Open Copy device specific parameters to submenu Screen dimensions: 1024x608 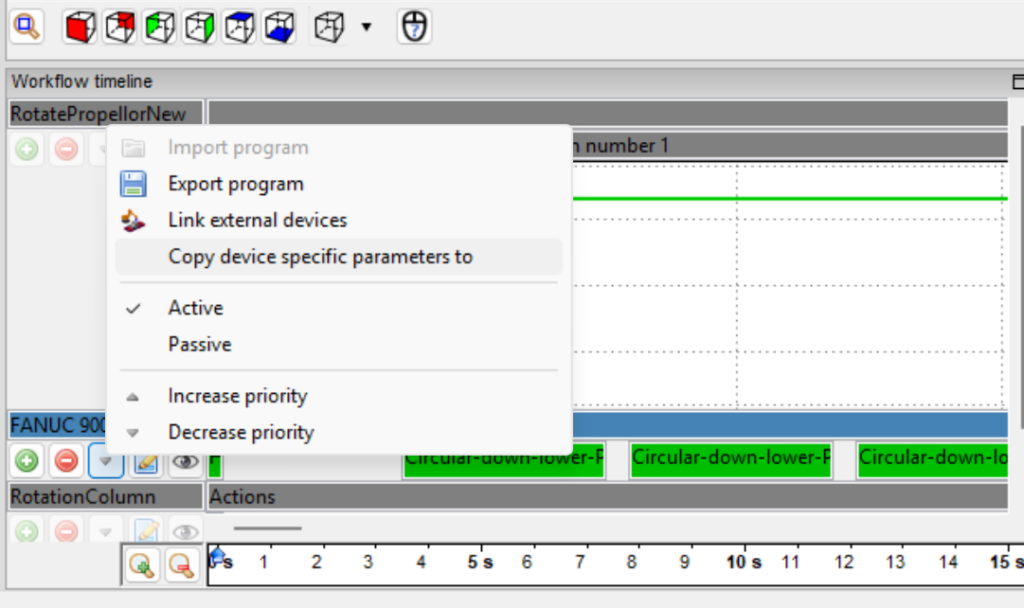(x=320, y=257)
